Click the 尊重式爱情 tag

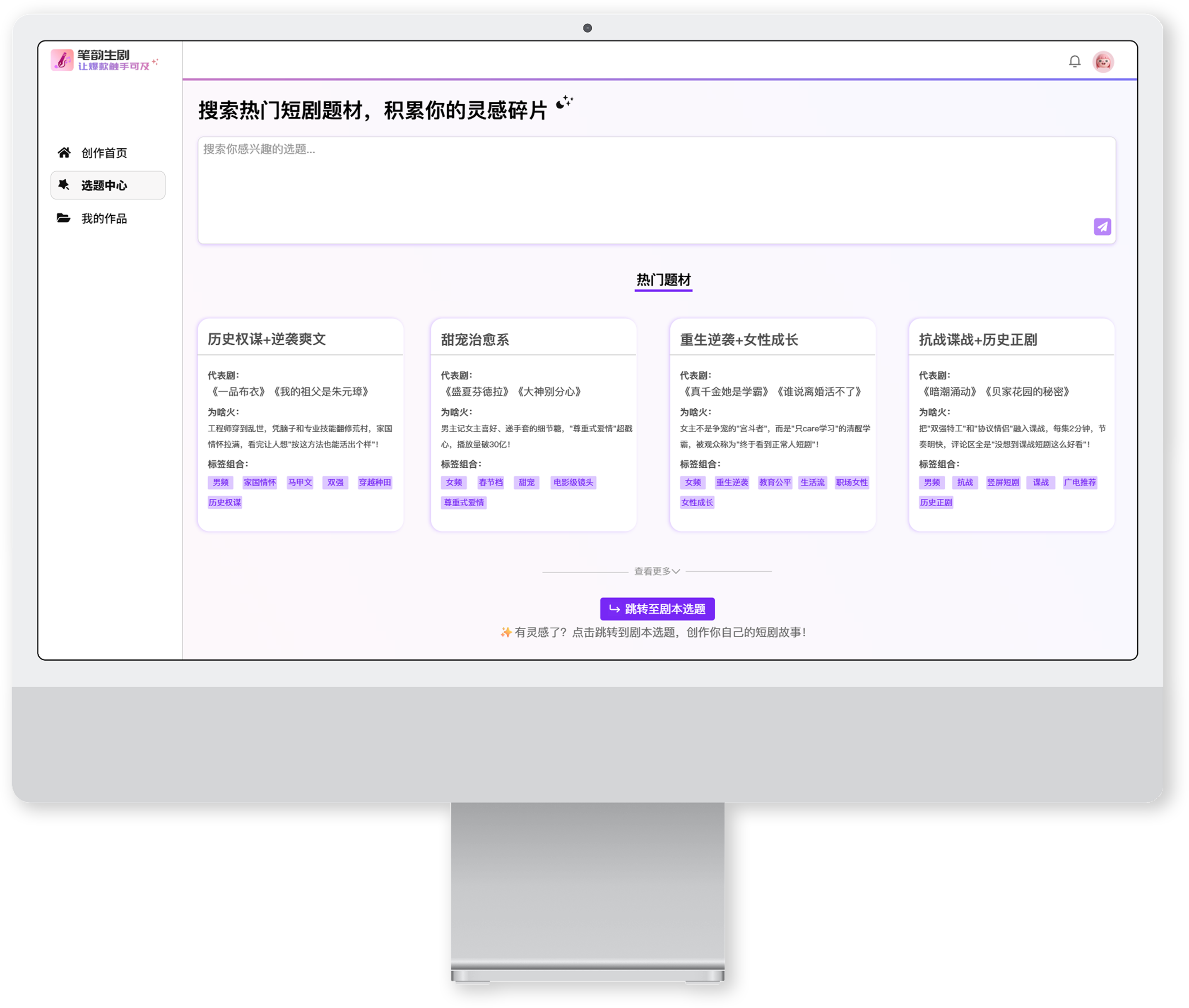[463, 502]
